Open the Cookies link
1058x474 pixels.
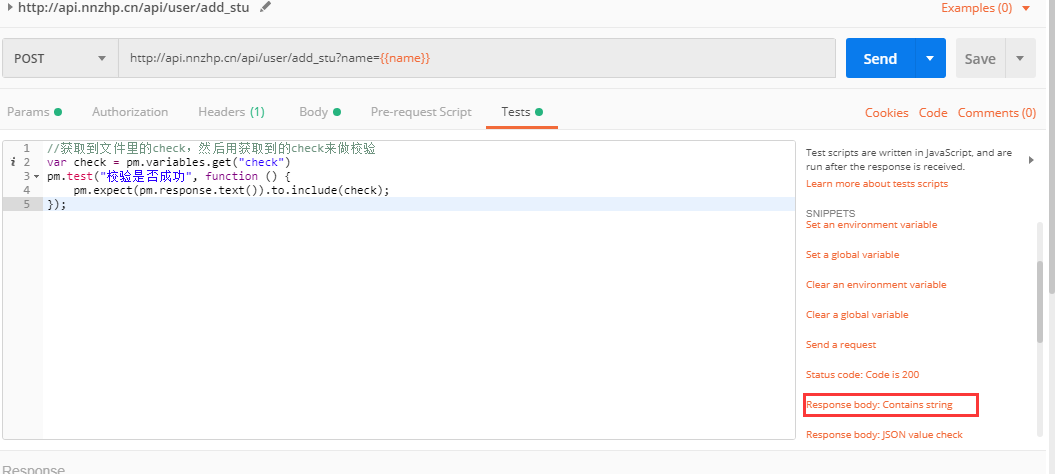(887, 113)
